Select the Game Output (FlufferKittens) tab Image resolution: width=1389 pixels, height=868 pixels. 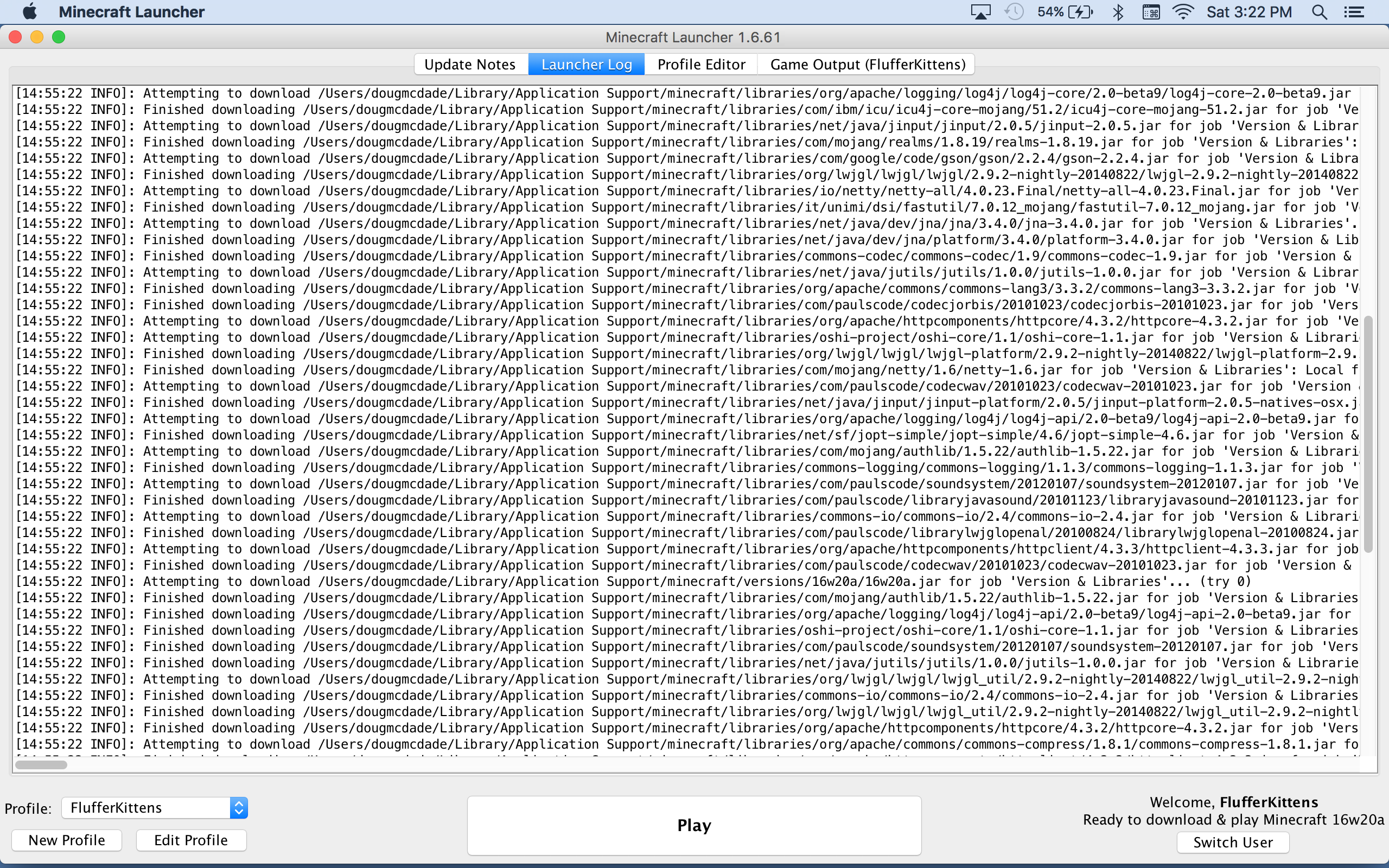867,65
